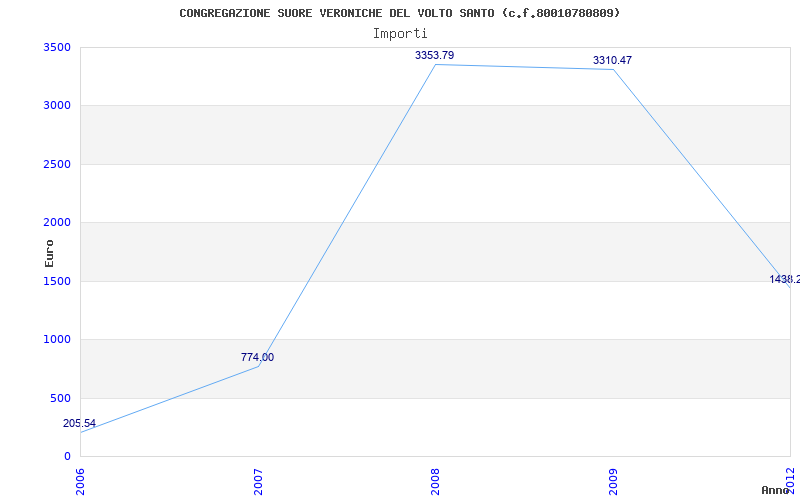
Task: Click the Anno axis title
Action: click(x=775, y=490)
